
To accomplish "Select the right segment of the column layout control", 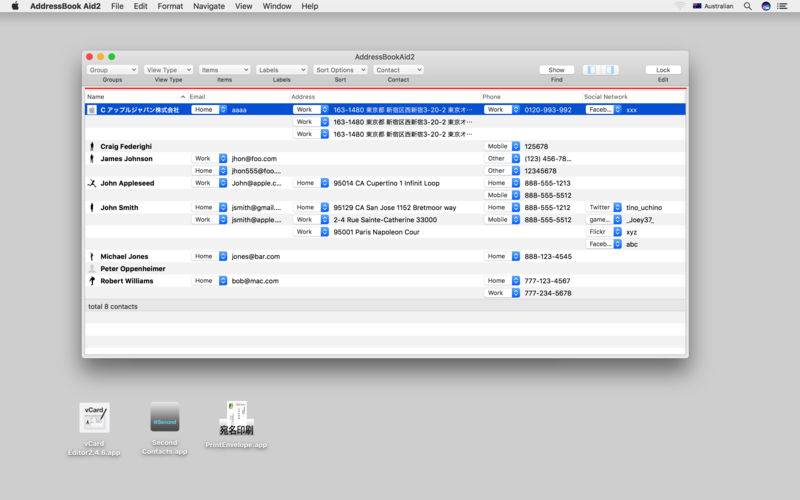I will 612,70.
